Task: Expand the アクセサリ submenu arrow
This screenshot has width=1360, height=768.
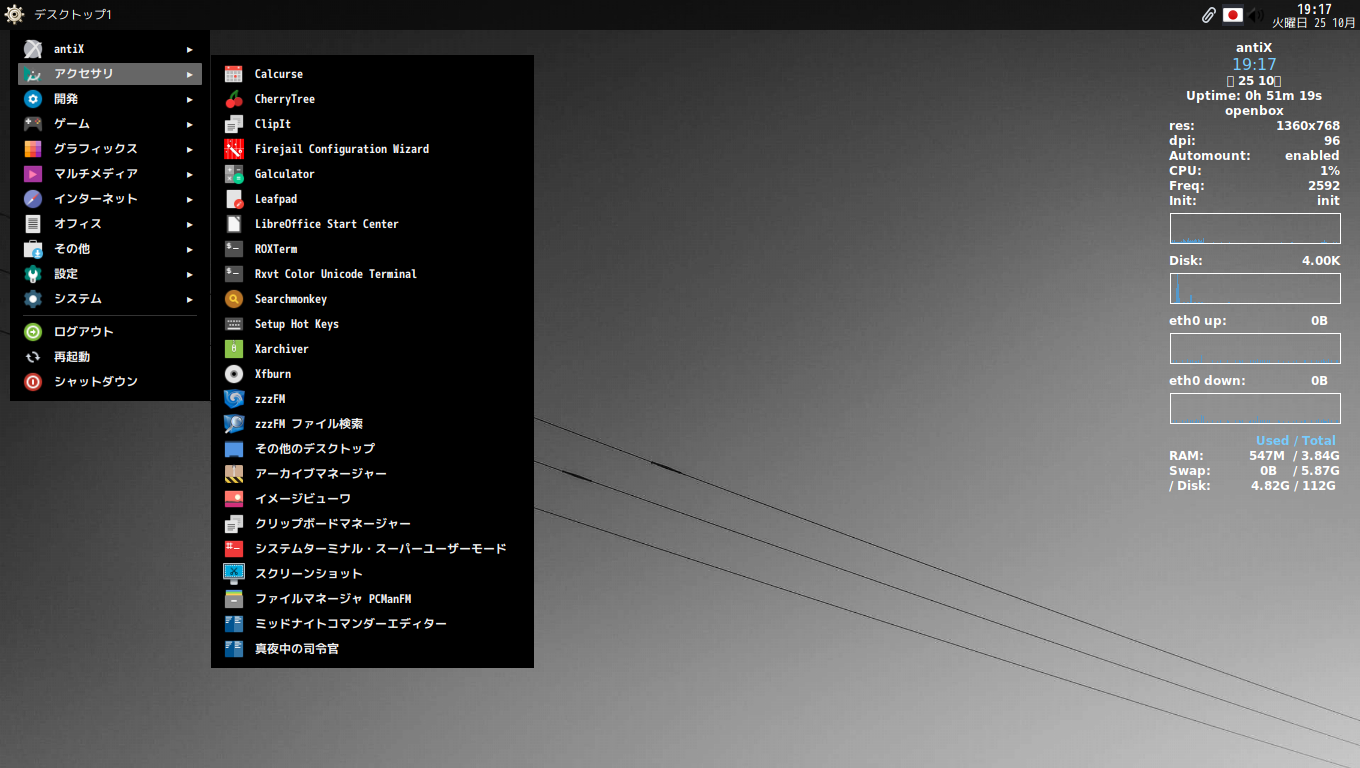Action: [190, 74]
